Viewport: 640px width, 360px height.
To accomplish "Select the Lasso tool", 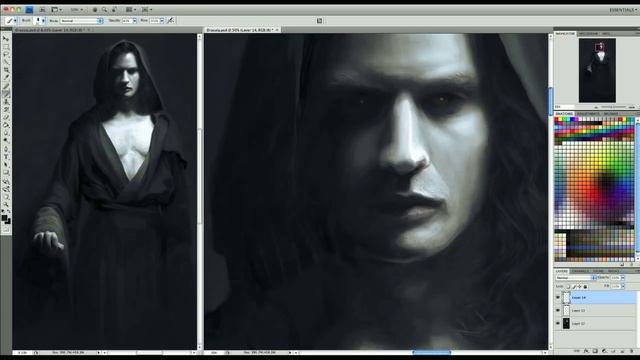I will pos(6,54).
